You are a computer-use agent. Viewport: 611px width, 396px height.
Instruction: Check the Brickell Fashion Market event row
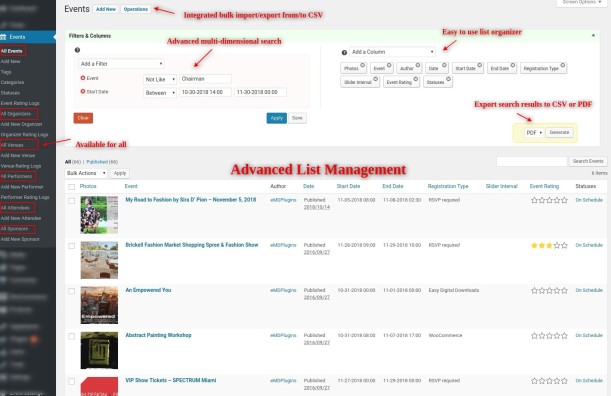coord(72,246)
